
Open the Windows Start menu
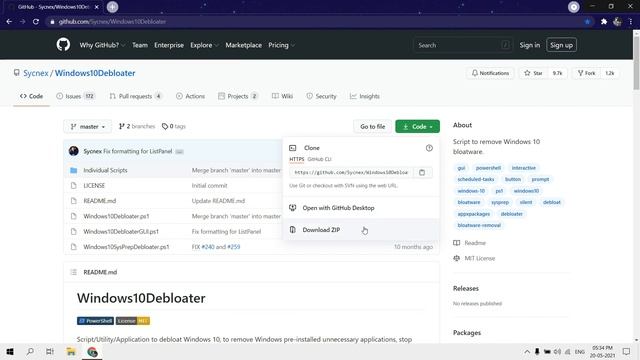(x=10, y=351)
